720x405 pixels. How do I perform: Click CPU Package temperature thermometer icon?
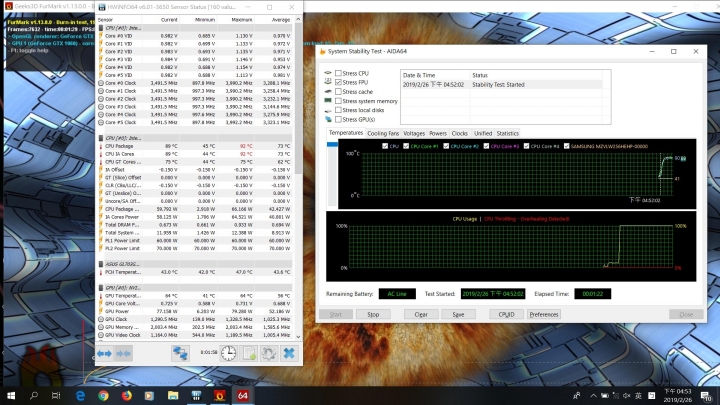point(101,146)
